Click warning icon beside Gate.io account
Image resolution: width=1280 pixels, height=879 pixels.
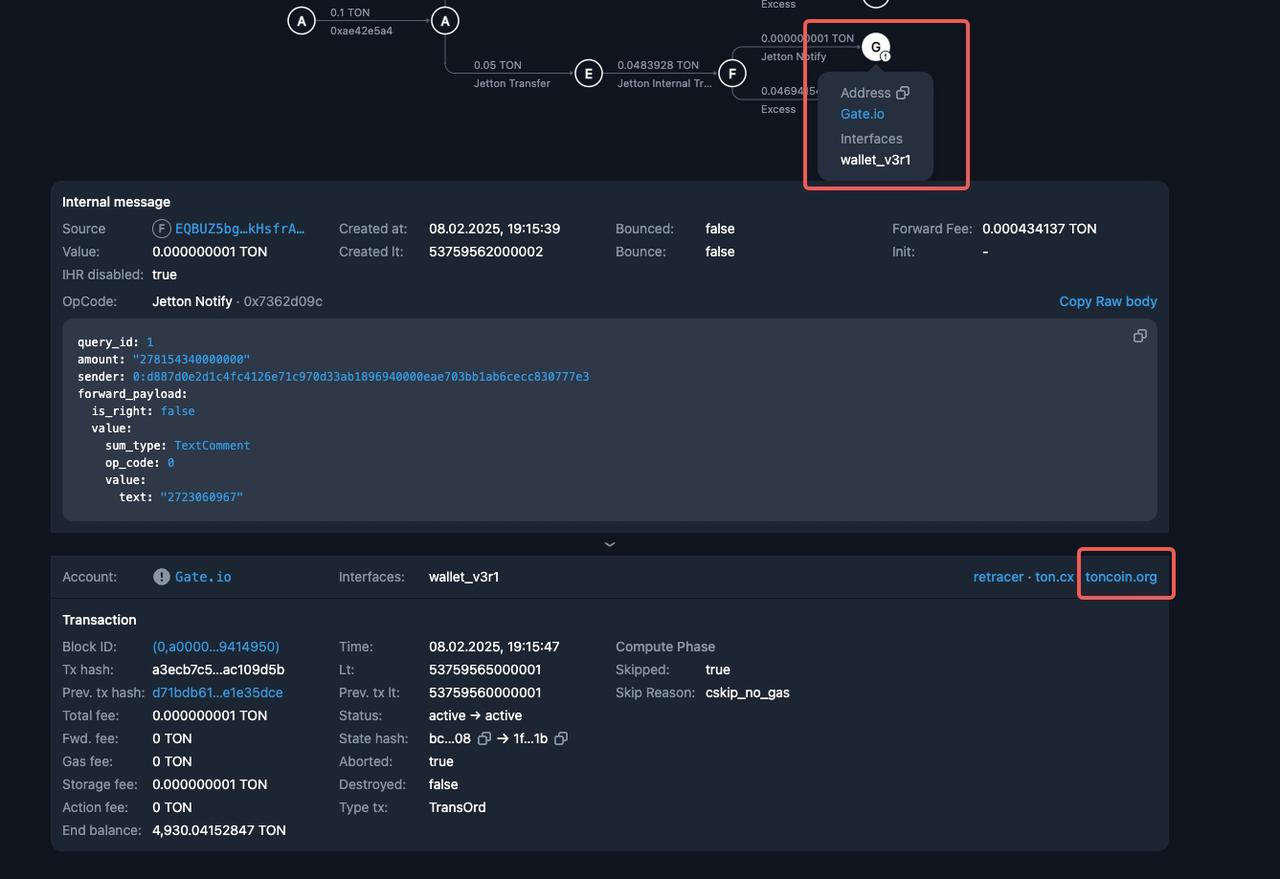click(x=161, y=577)
